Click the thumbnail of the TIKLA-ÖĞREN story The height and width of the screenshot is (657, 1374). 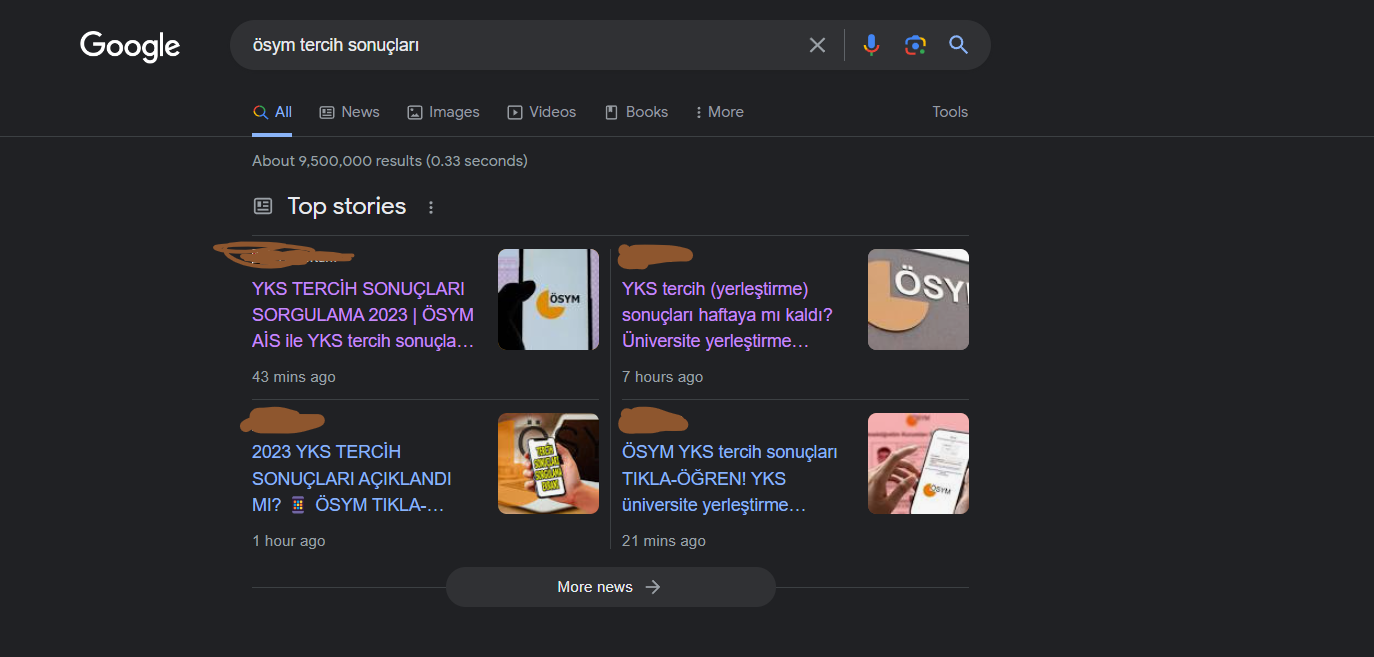[x=918, y=464]
